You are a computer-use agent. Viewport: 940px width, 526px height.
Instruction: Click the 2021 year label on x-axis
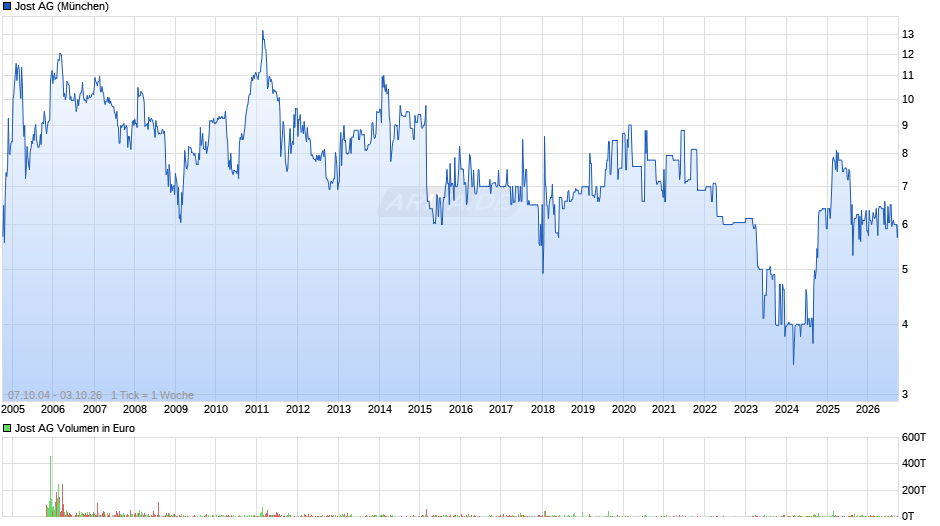(x=664, y=409)
